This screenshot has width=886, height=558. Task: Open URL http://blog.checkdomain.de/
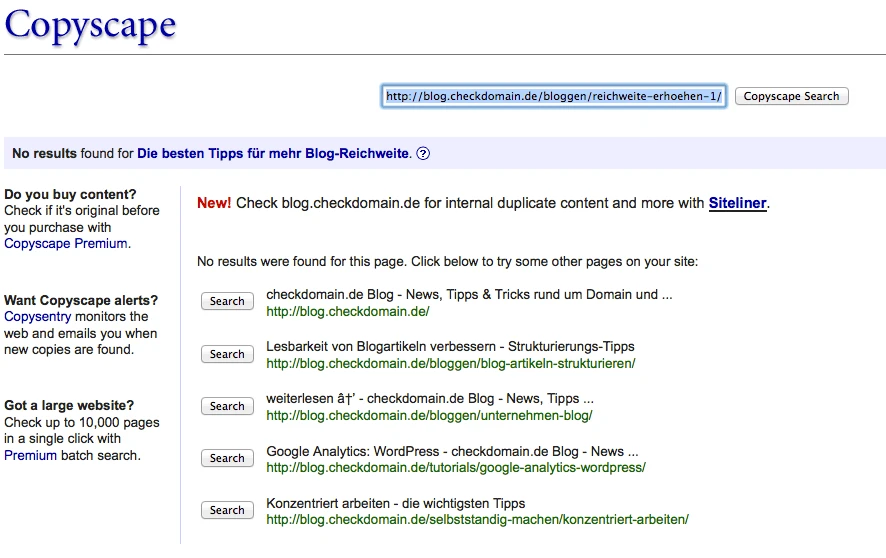348,311
